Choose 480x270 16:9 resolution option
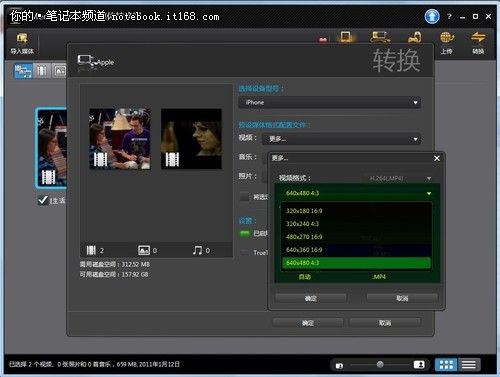Image resolution: width=500 pixels, height=377 pixels. pos(356,237)
